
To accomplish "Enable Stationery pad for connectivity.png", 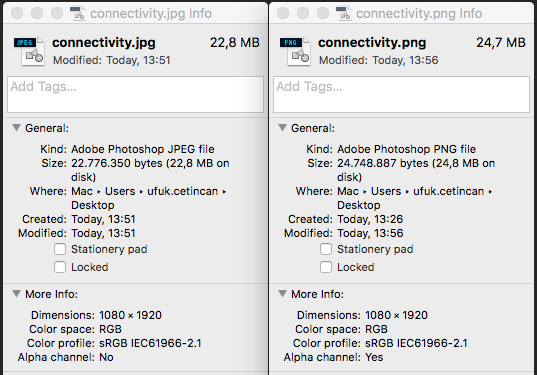I will click(326, 249).
